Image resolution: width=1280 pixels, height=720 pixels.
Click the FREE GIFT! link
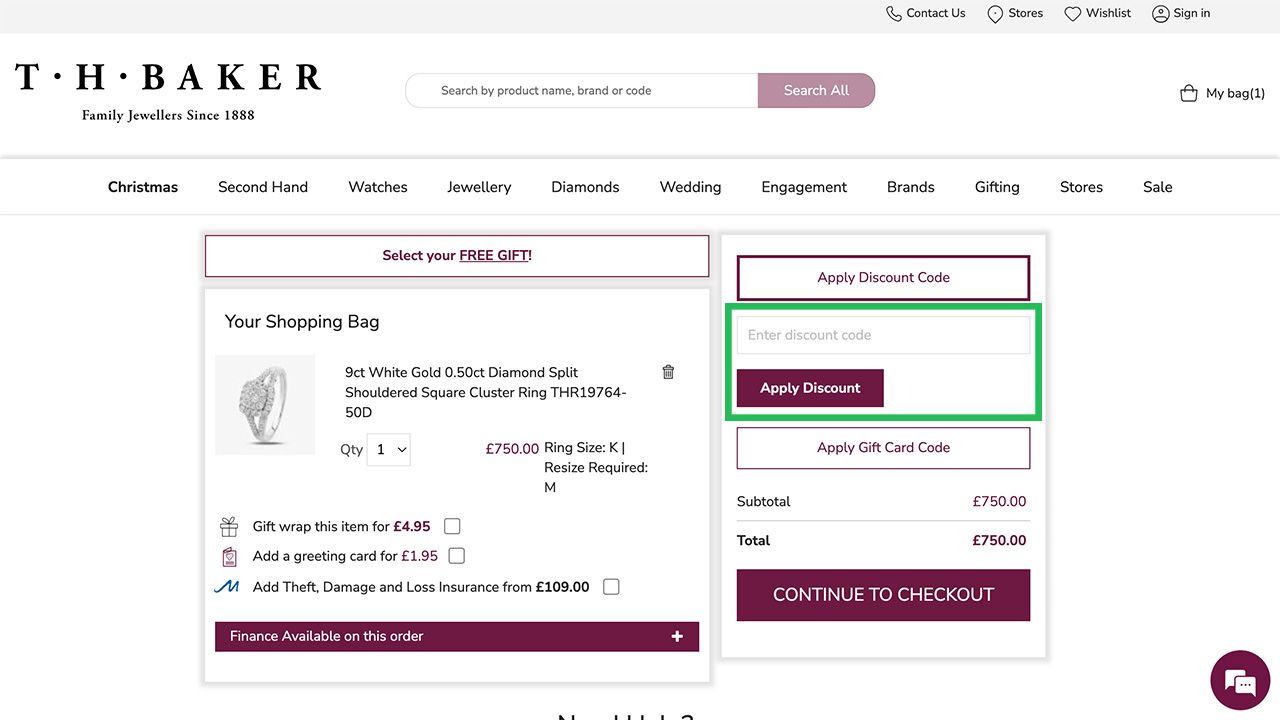[x=495, y=255]
